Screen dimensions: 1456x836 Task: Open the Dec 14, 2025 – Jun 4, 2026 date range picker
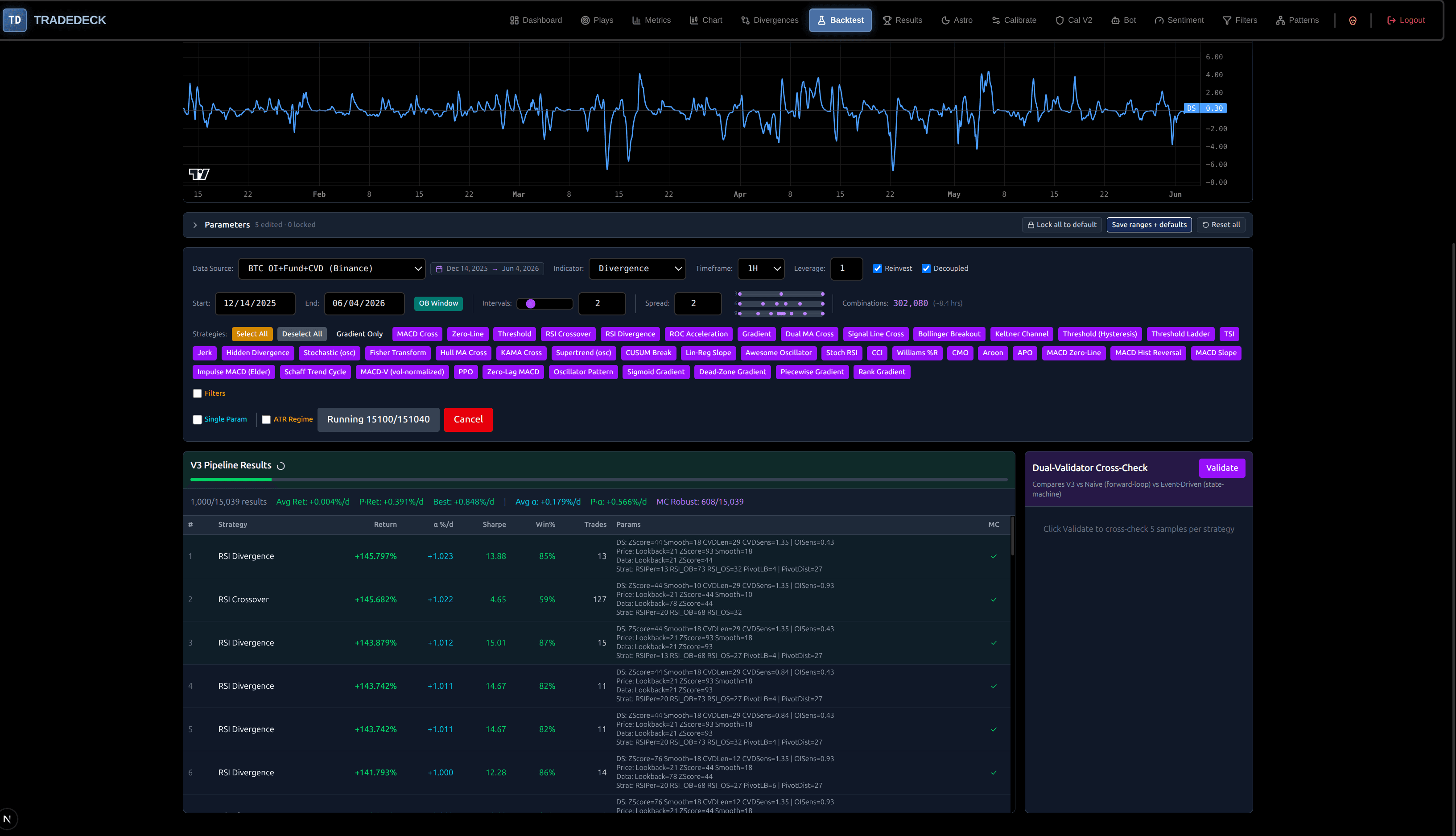[487, 269]
